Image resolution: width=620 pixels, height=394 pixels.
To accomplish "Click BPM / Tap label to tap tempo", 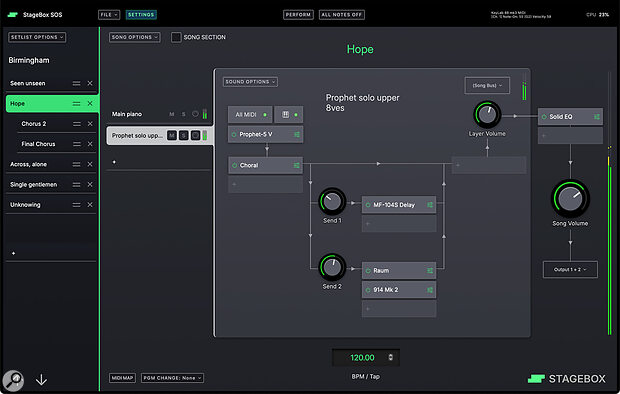I will [x=366, y=377].
